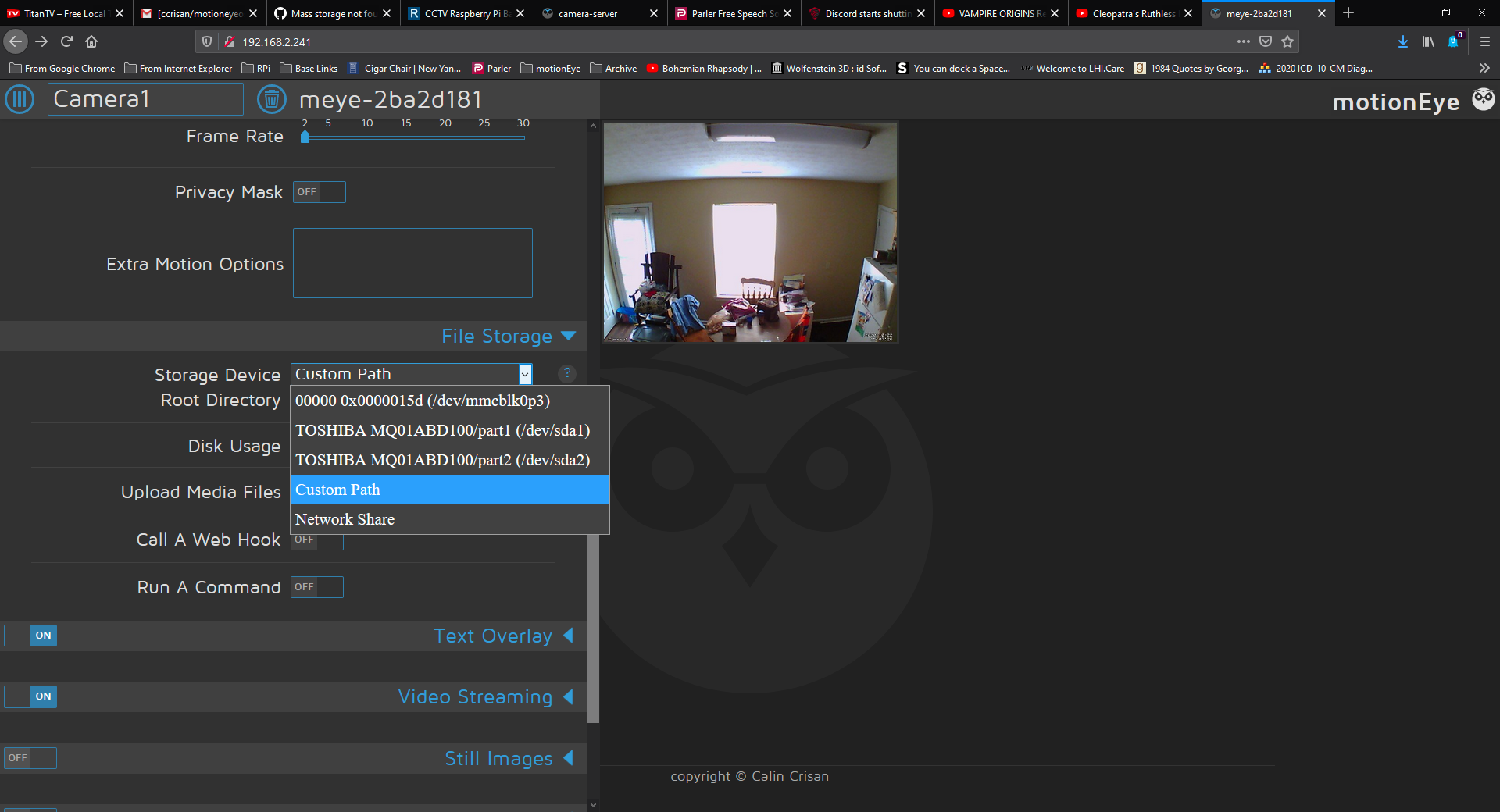Switch to the ccrisan/motioneye tab

click(x=200, y=13)
